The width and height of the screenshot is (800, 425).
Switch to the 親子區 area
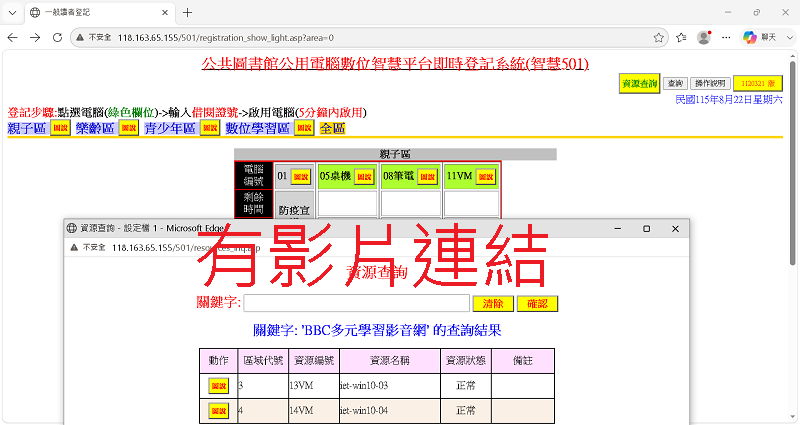click(x=27, y=129)
